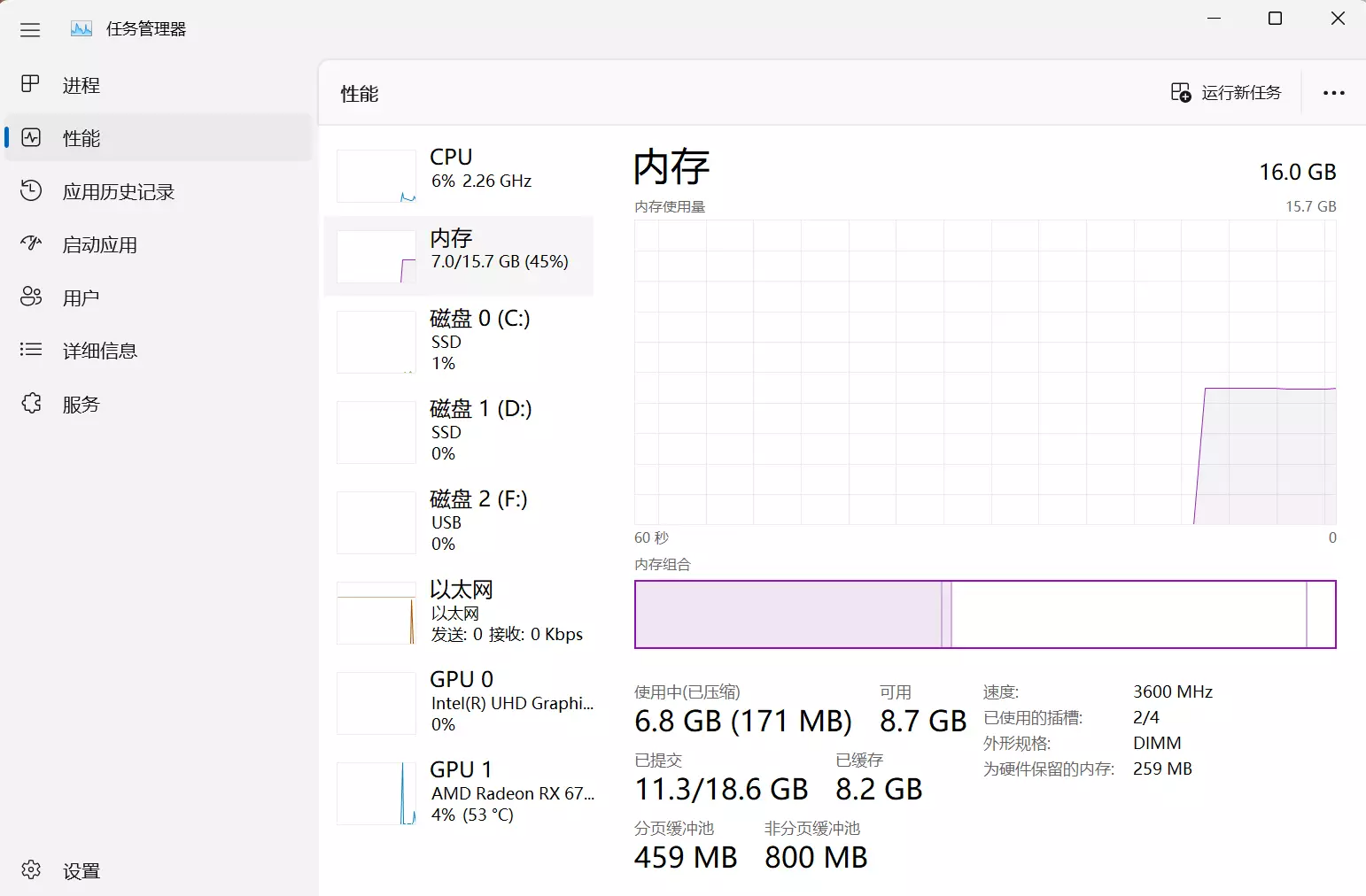The width and height of the screenshot is (1366, 896).
Task: Select the CPU performance panel
Action: pos(460,174)
